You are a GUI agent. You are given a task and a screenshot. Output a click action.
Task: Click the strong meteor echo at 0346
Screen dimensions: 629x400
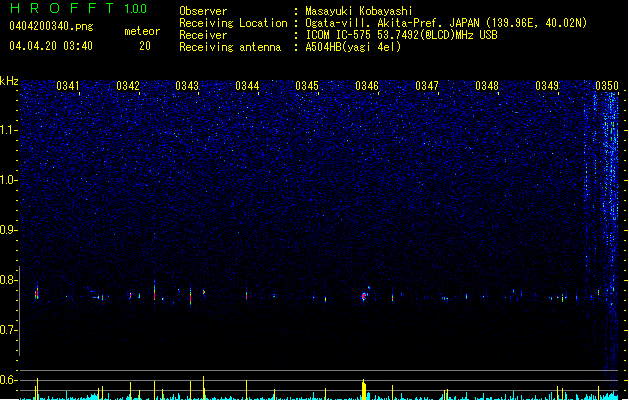tap(364, 296)
